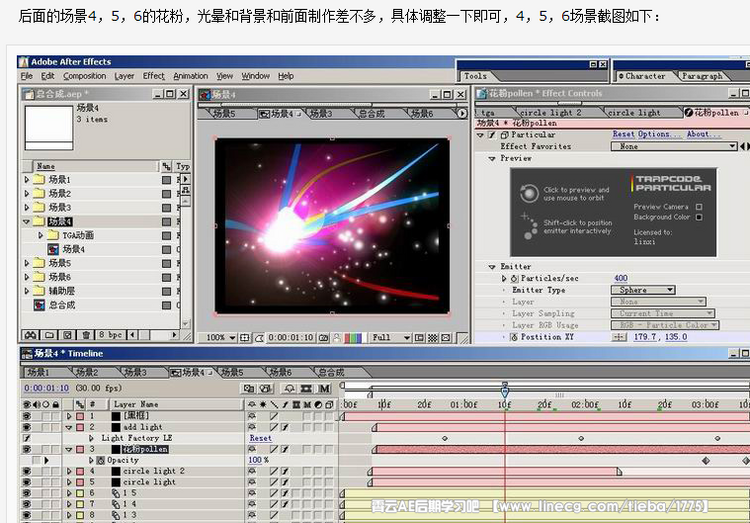Viewport: 750px width, 523px height.
Task: Hide the add light layer via eye icon
Action: pyautogui.click(x=27, y=427)
